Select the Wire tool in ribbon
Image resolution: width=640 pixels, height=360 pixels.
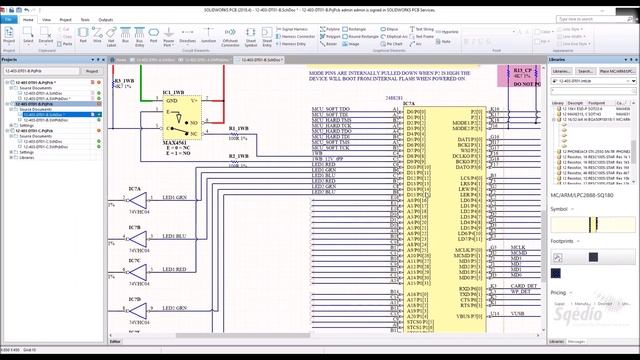click(97, 35)
